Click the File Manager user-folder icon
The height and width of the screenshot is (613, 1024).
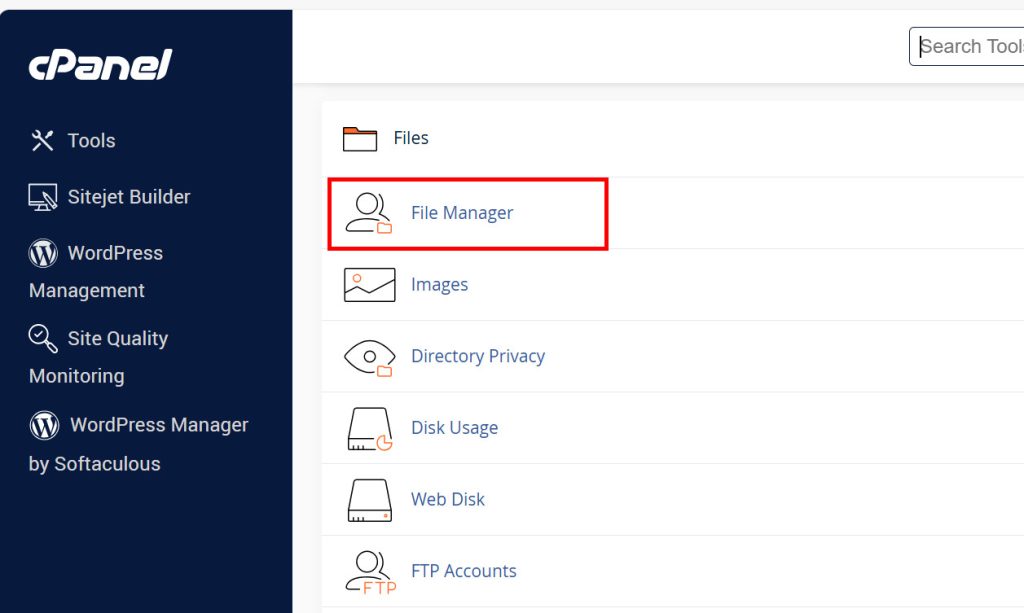click(x=369, y=213)
